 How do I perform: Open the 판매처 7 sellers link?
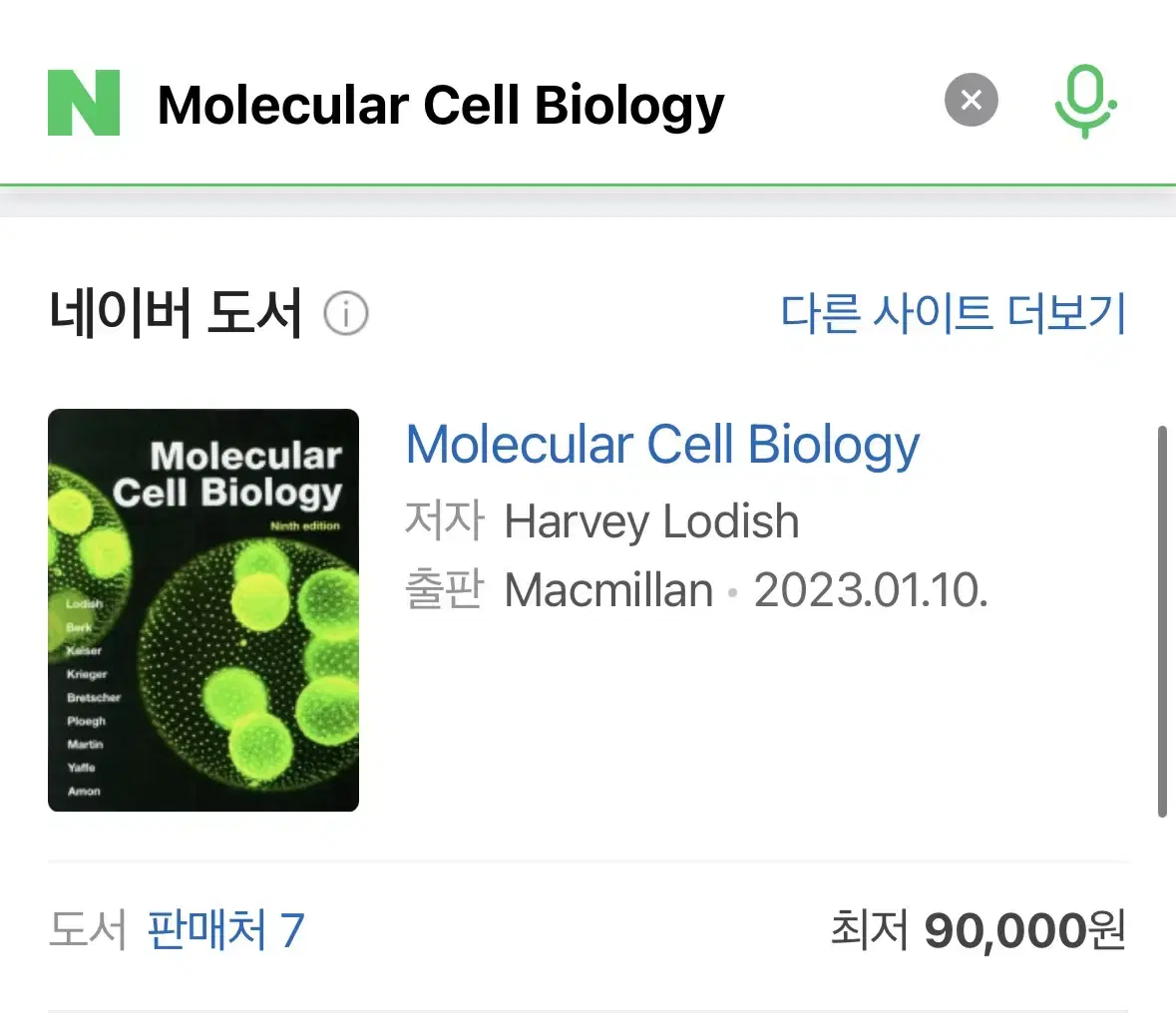coord(225,930)
